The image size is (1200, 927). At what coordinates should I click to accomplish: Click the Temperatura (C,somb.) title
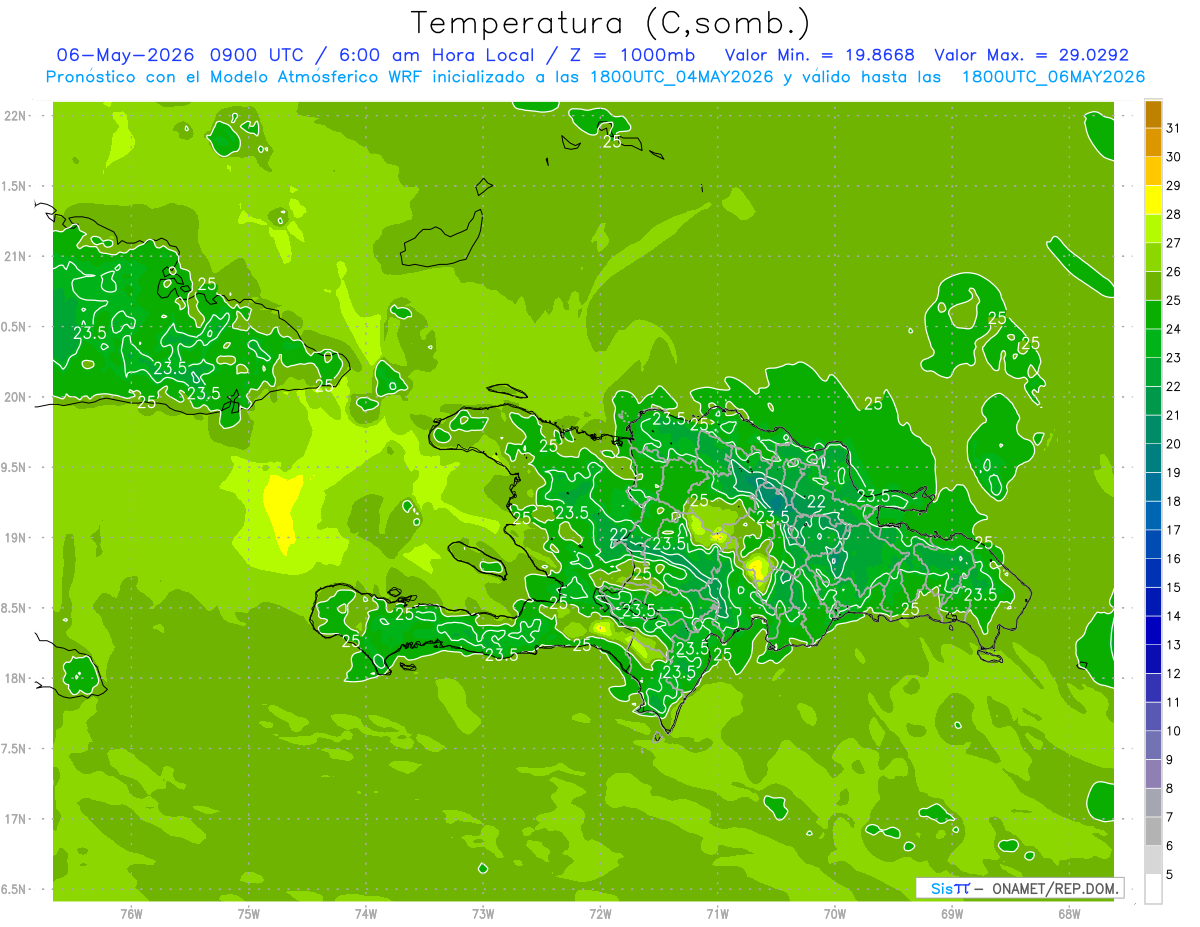coord(610,23)
